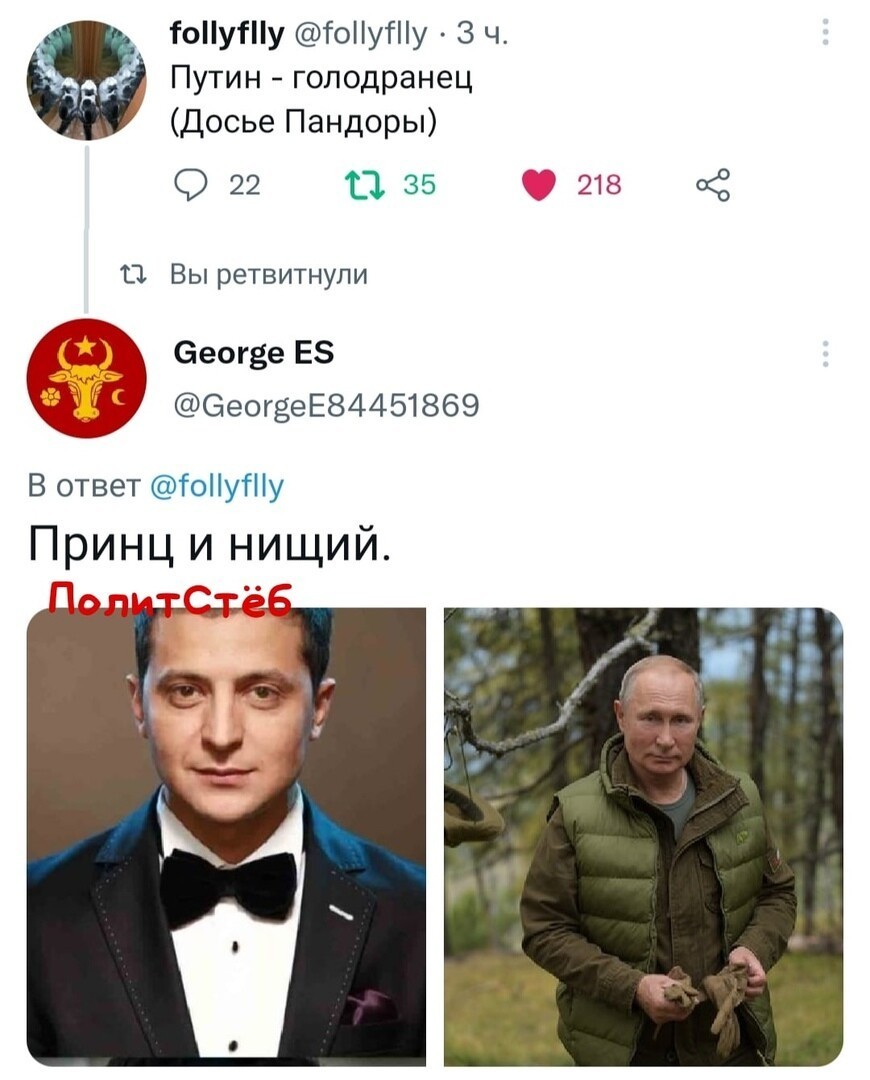Tap the share icon on follyflly's tweet

pos(713,185)
